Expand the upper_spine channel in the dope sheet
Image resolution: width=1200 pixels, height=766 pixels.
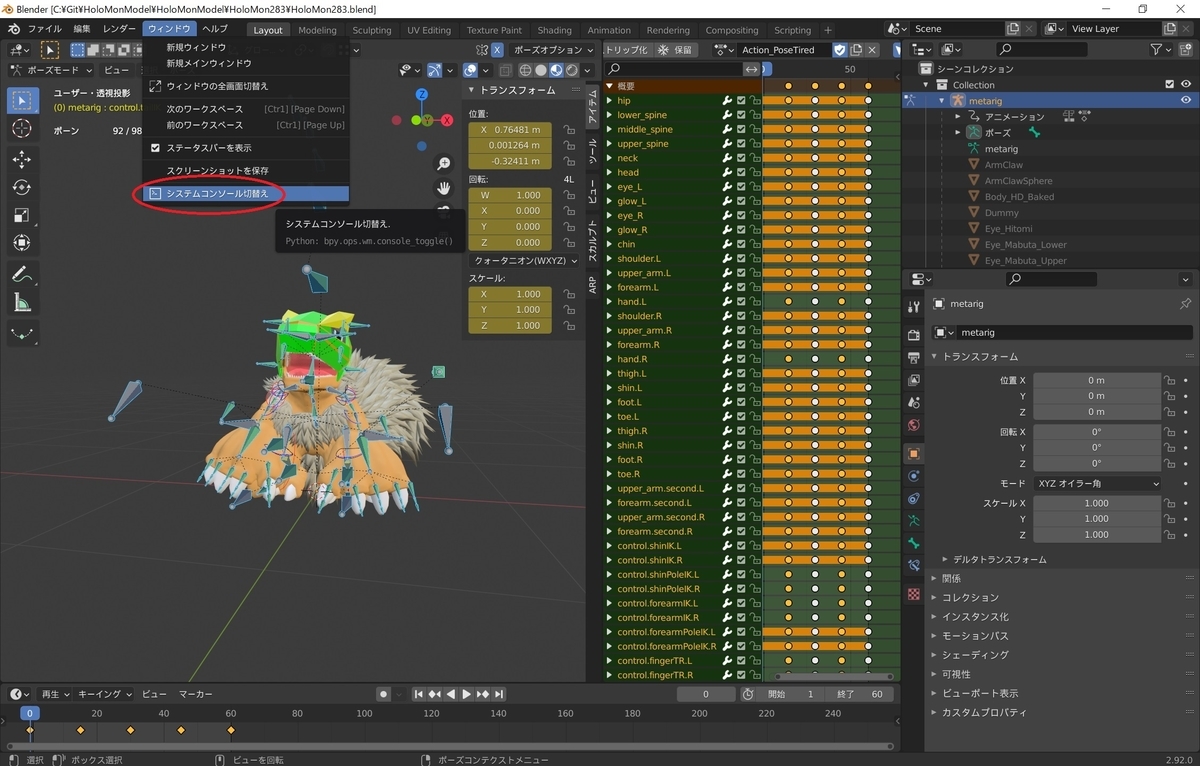coord(610,144)
